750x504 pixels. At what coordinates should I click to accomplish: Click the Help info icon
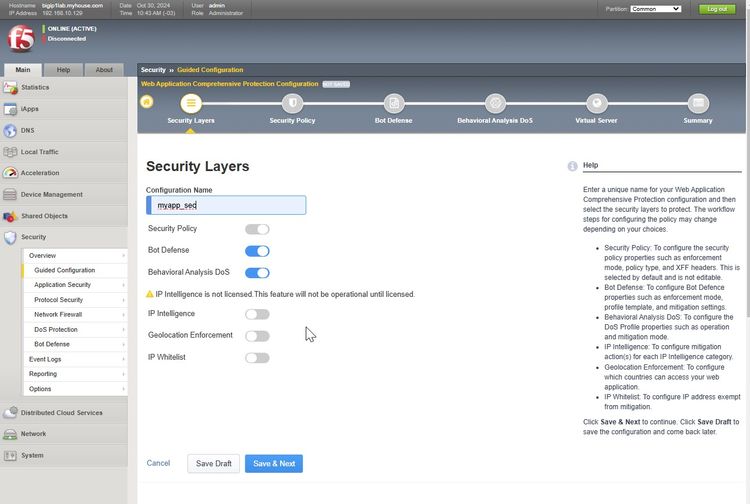[x=572, y=166]
